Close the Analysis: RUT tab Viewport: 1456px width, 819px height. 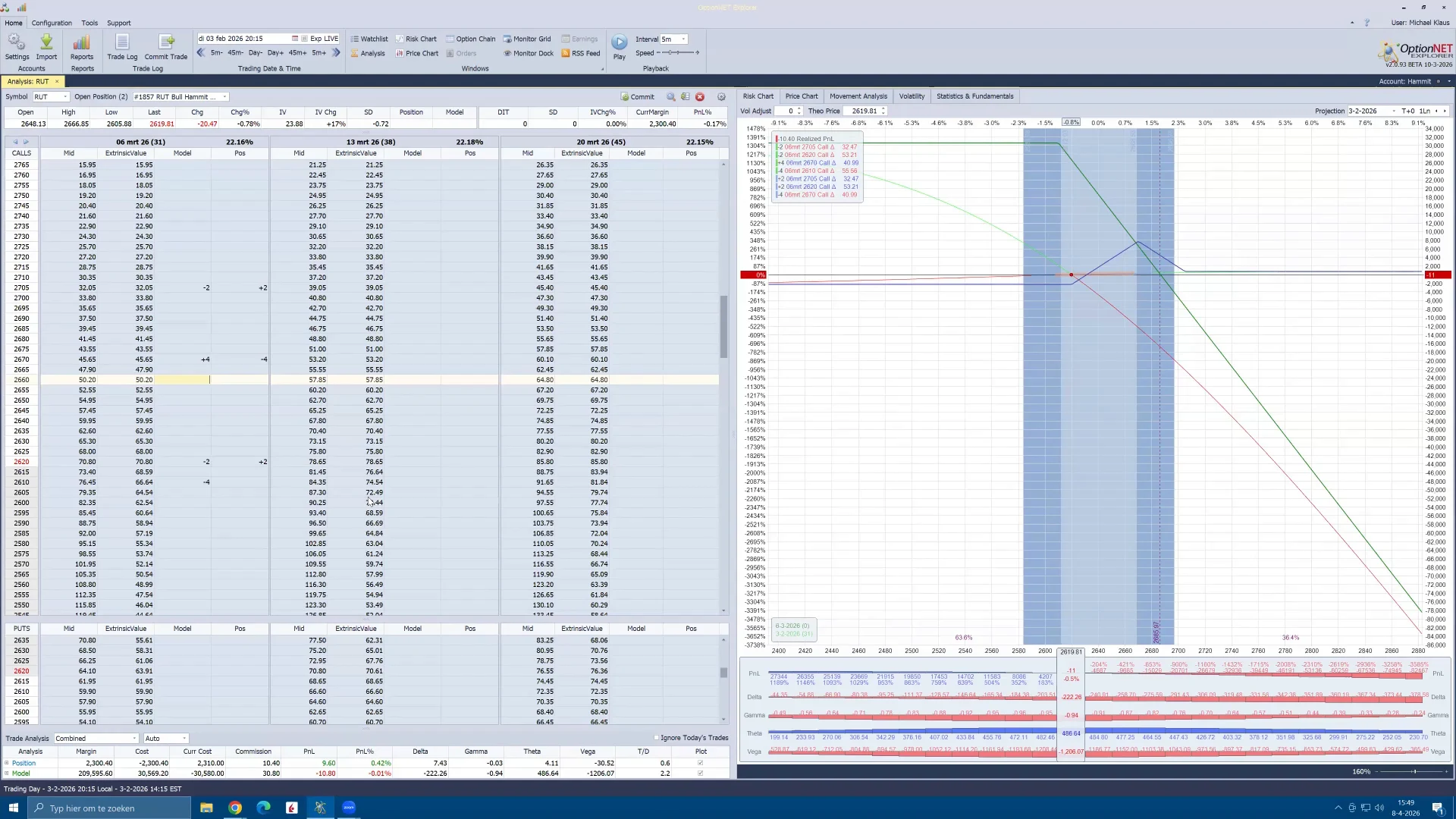(57, 81)
